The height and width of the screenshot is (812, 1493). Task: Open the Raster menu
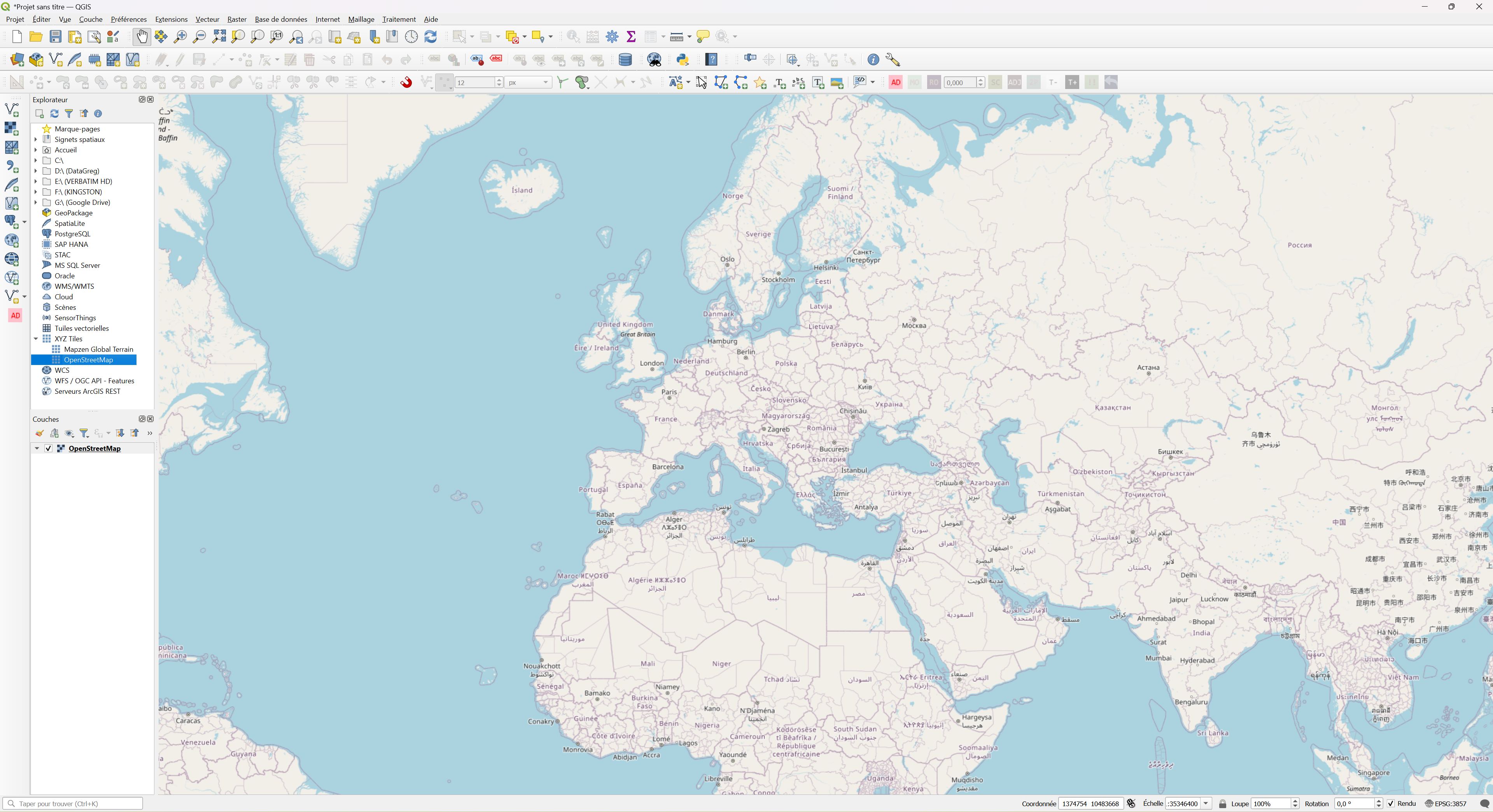(x=236, y=19)
